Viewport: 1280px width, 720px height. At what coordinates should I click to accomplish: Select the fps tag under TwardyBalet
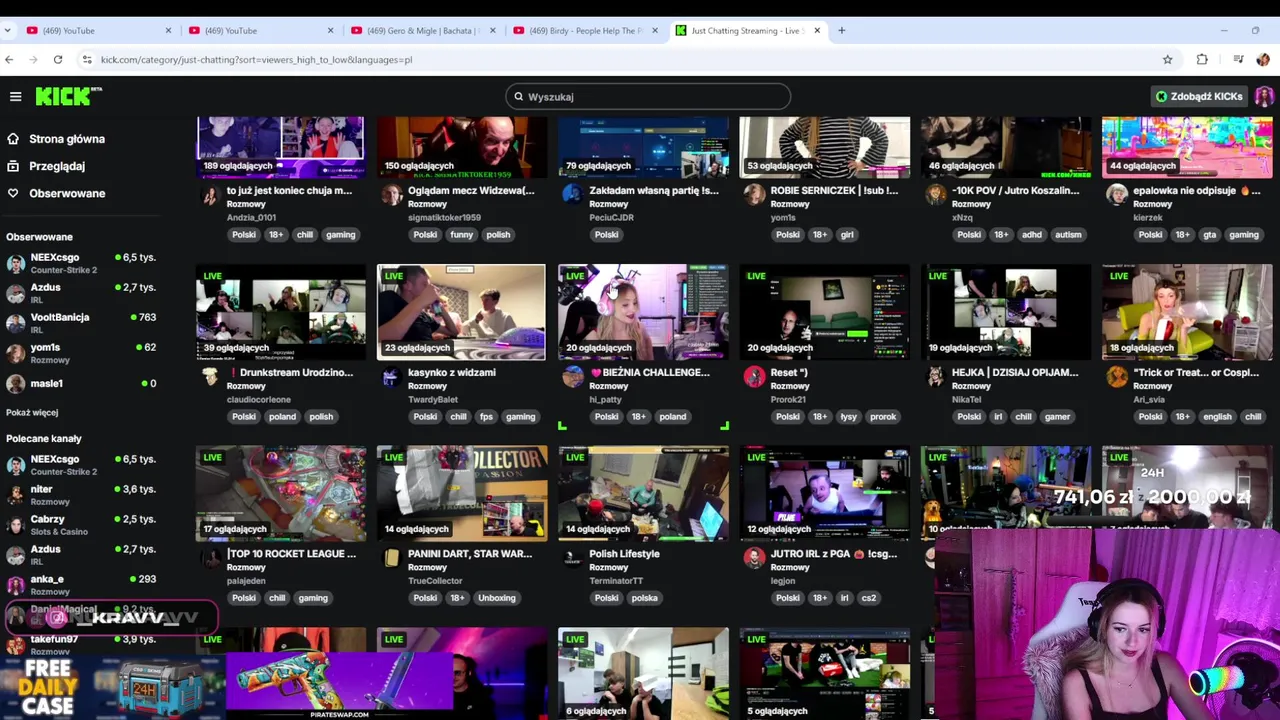pyautogui.click(x=486, y=417)
